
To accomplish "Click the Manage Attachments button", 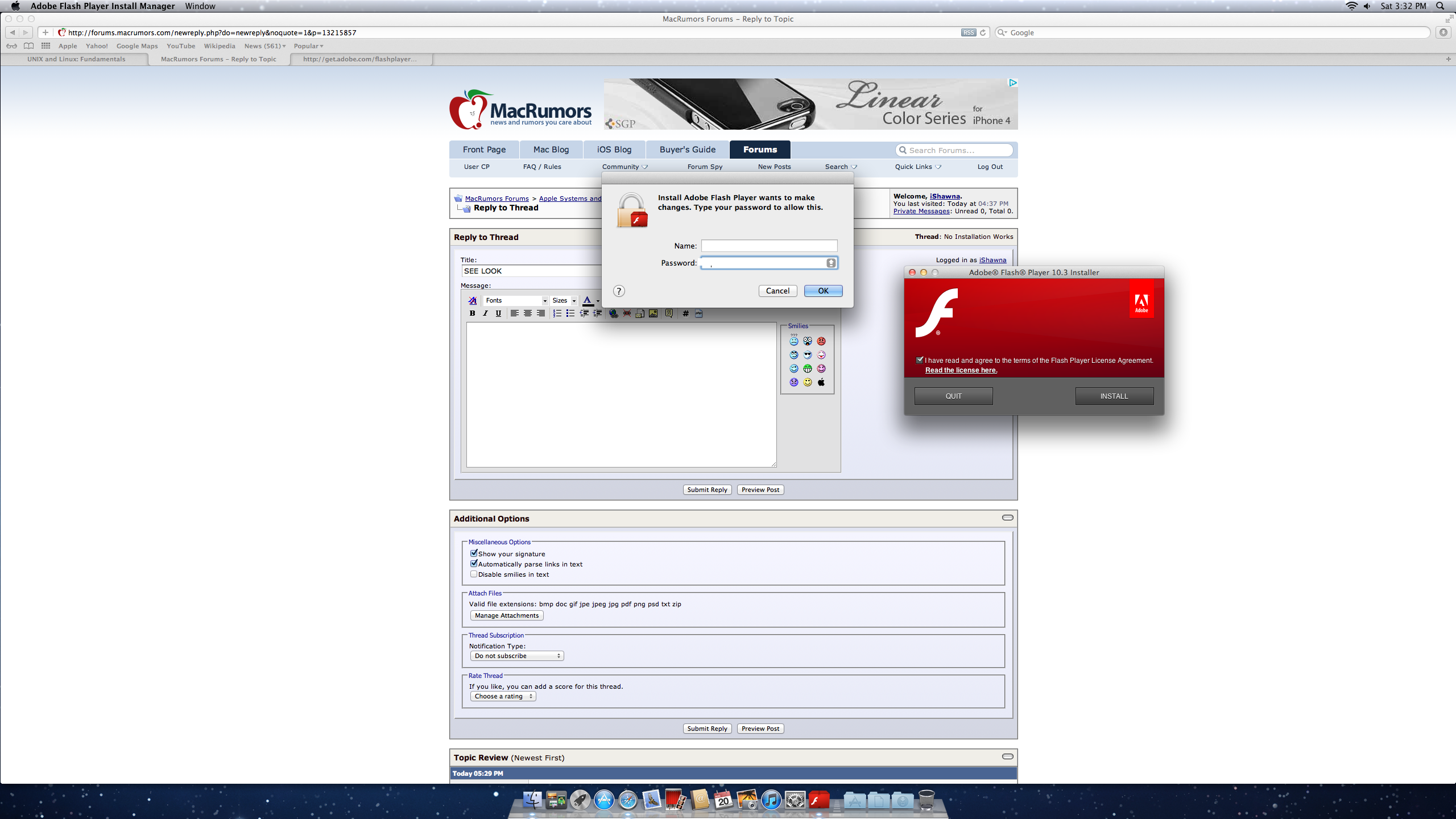I will click(507, 615).
